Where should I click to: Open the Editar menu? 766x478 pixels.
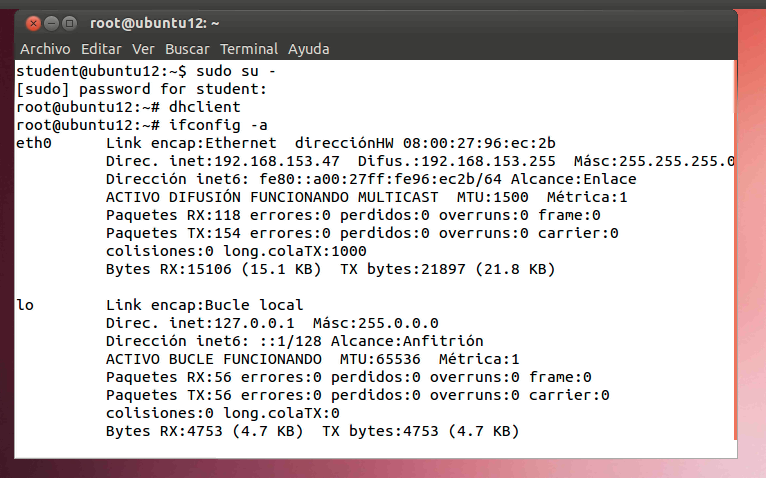click(x=101, y=49)
